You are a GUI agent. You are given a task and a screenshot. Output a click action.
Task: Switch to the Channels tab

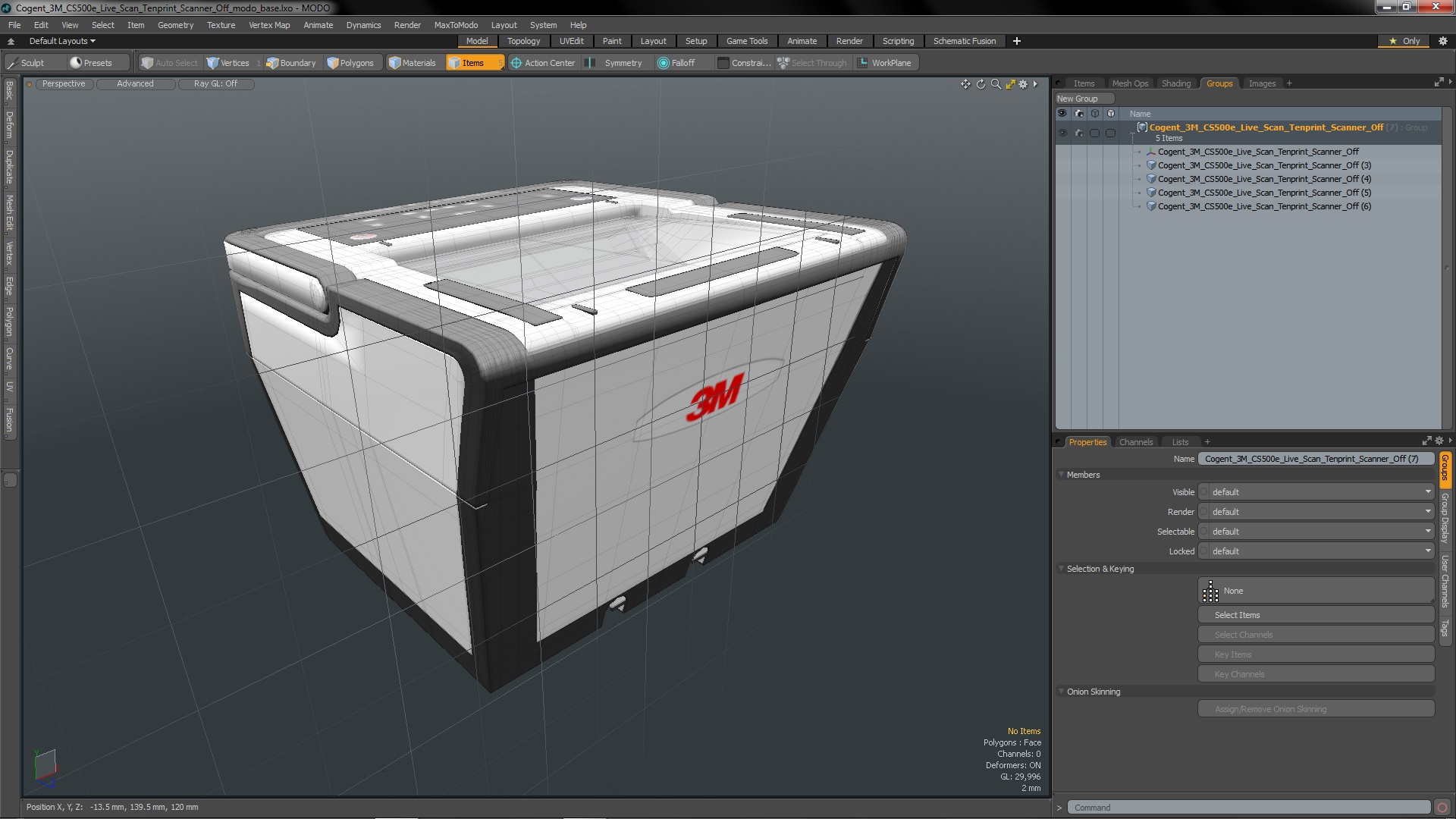(1136, 442)
